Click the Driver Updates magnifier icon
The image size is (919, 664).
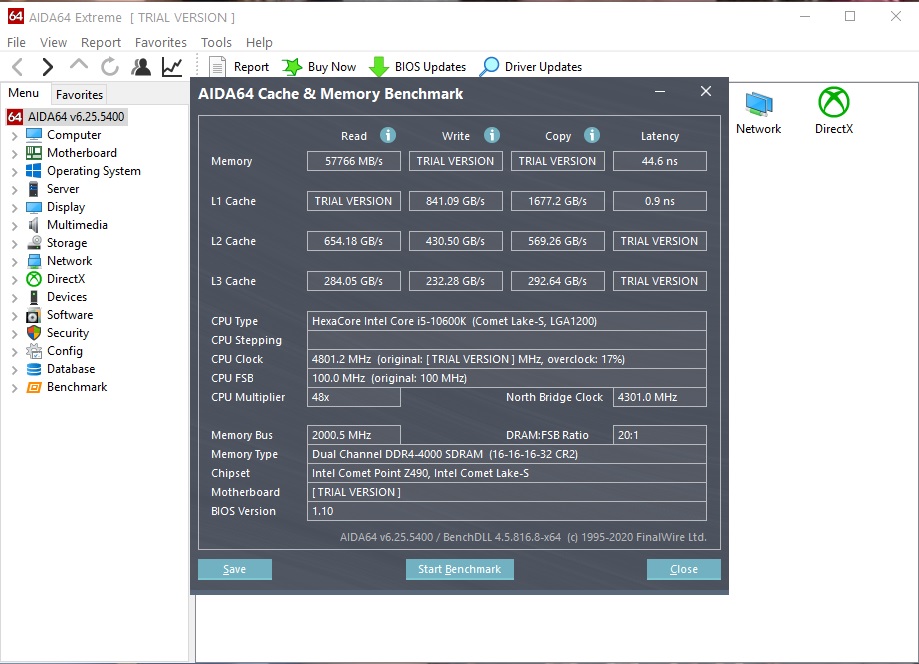pos(489,67)
